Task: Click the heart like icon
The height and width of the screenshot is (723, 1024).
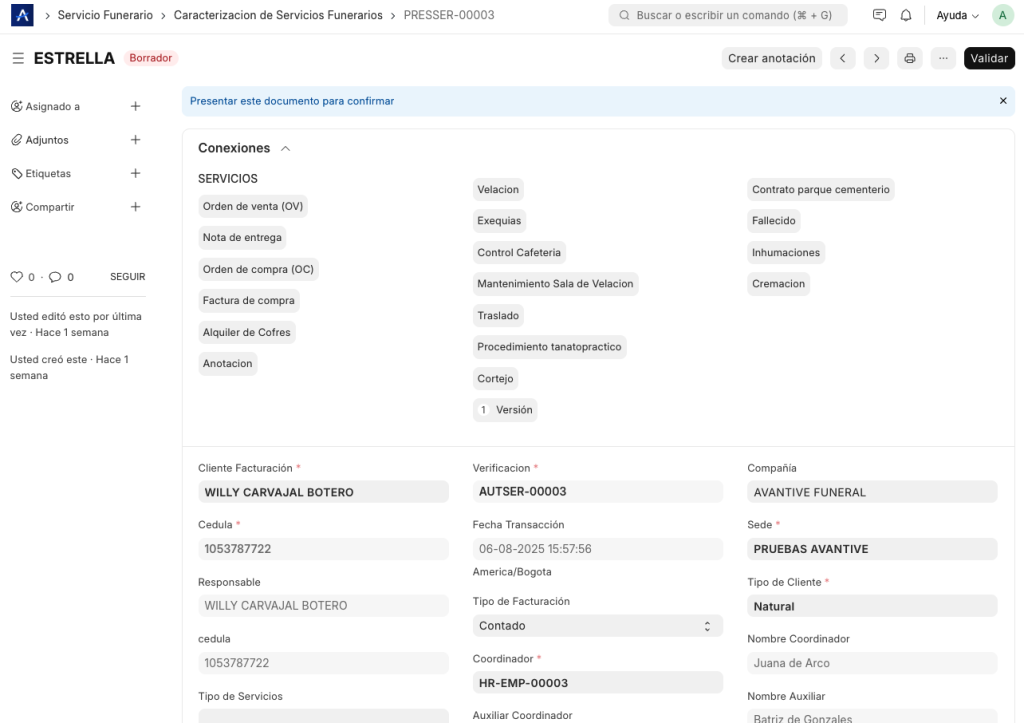Action: click(x=16, y=277)
